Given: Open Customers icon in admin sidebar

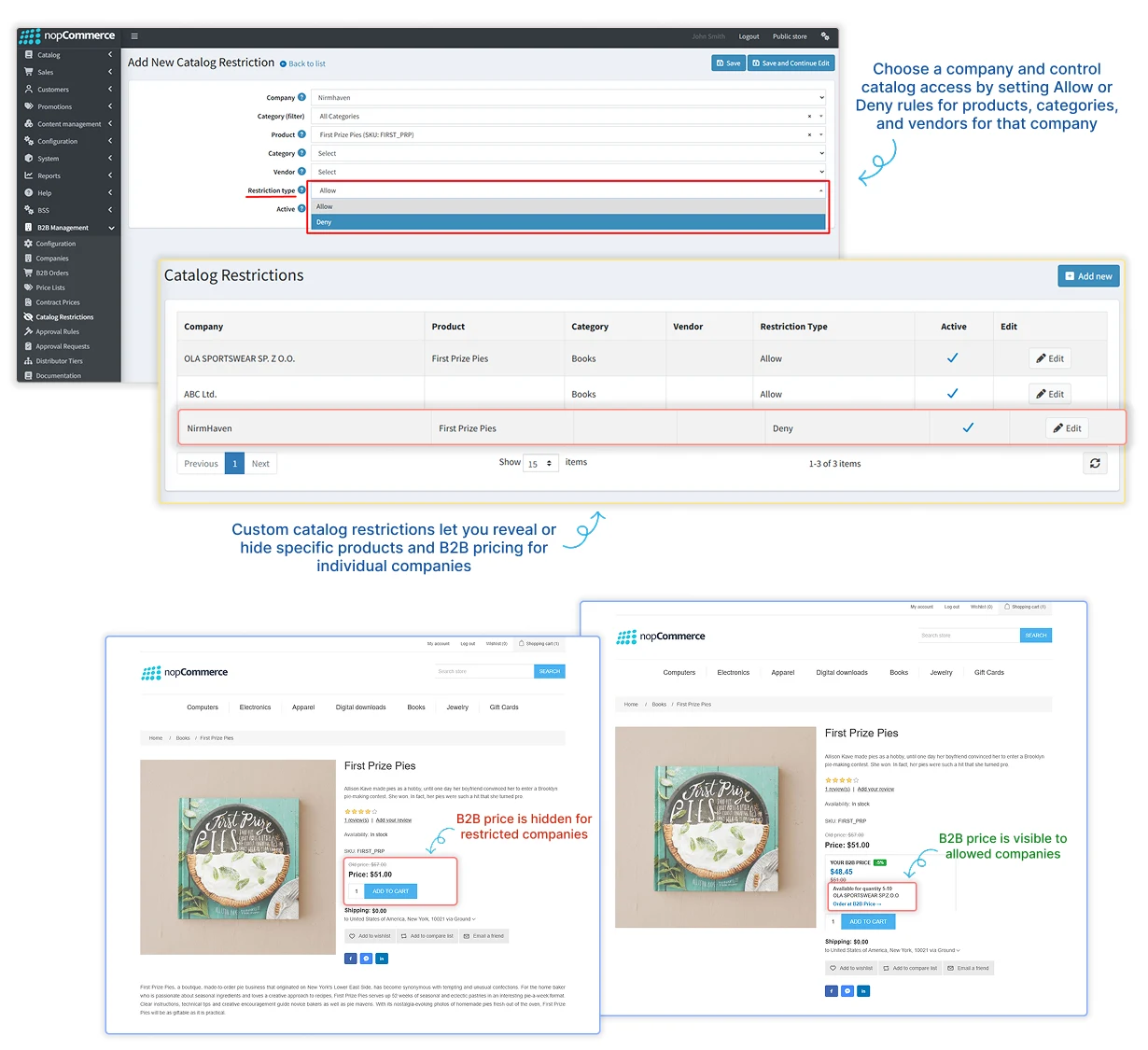Looking at the screenshot, I should point(29,90).
